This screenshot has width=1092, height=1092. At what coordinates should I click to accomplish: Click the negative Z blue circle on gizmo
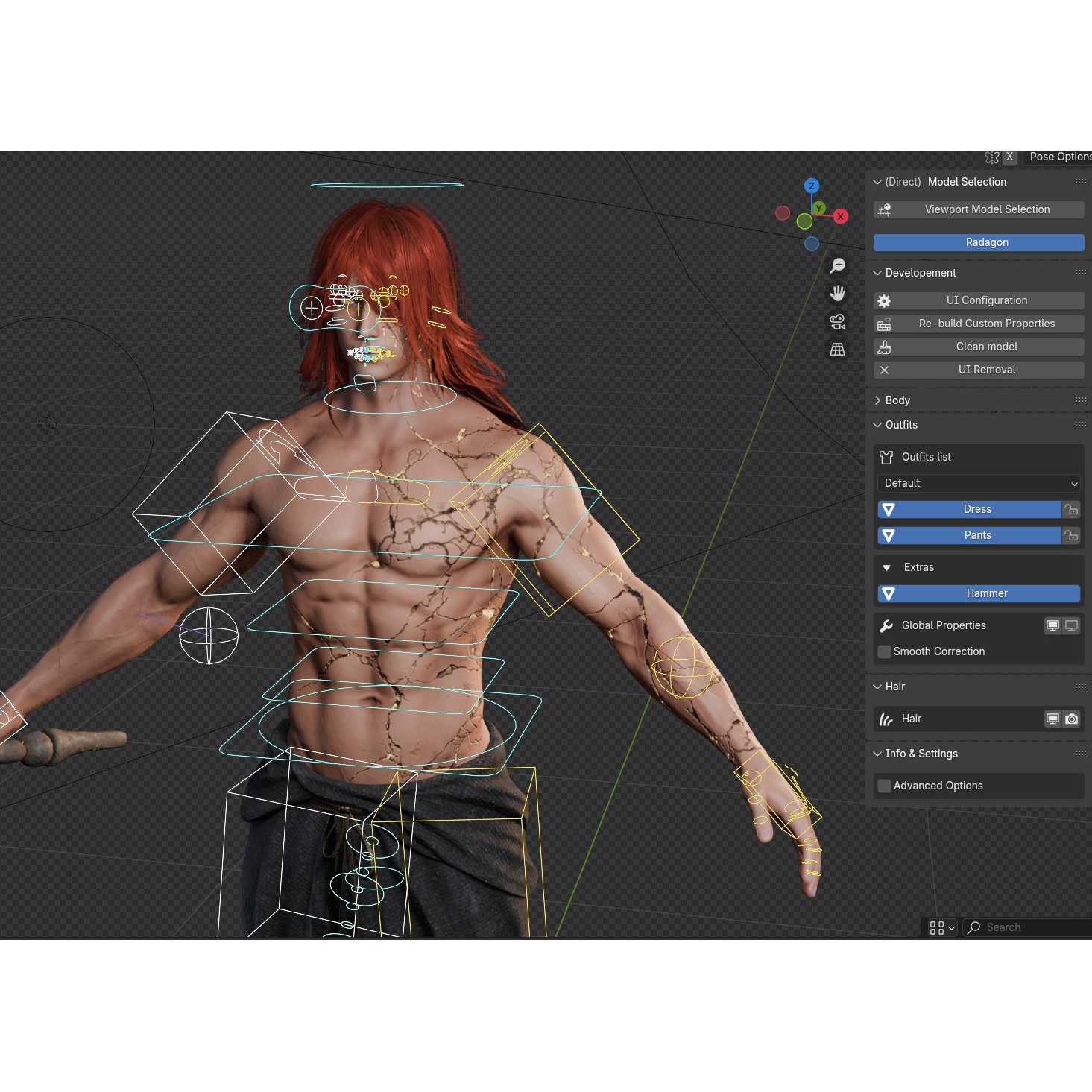tap(812, 243)
